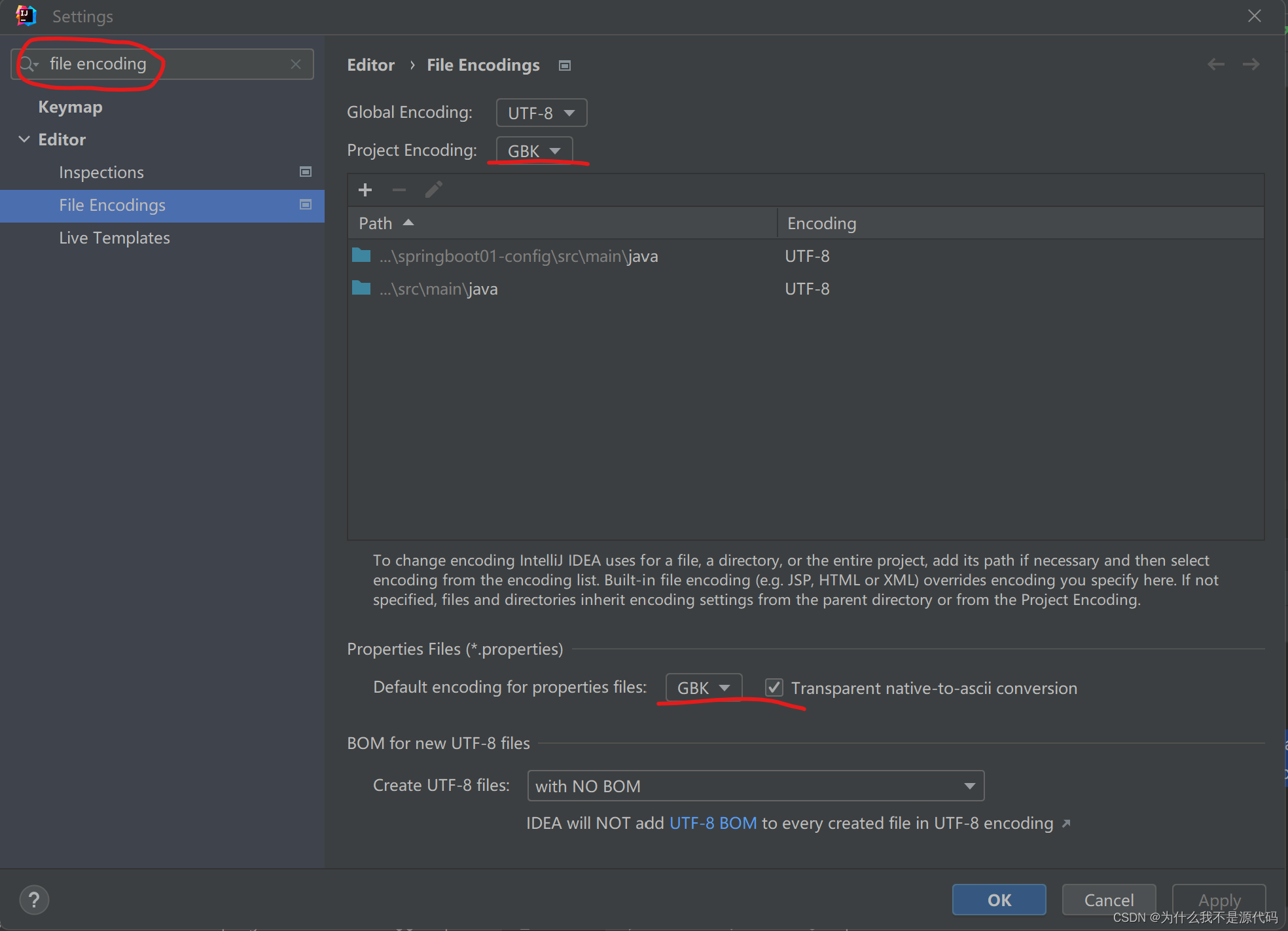Click project-level icon next to File Encodings breadcrumb

565,65
